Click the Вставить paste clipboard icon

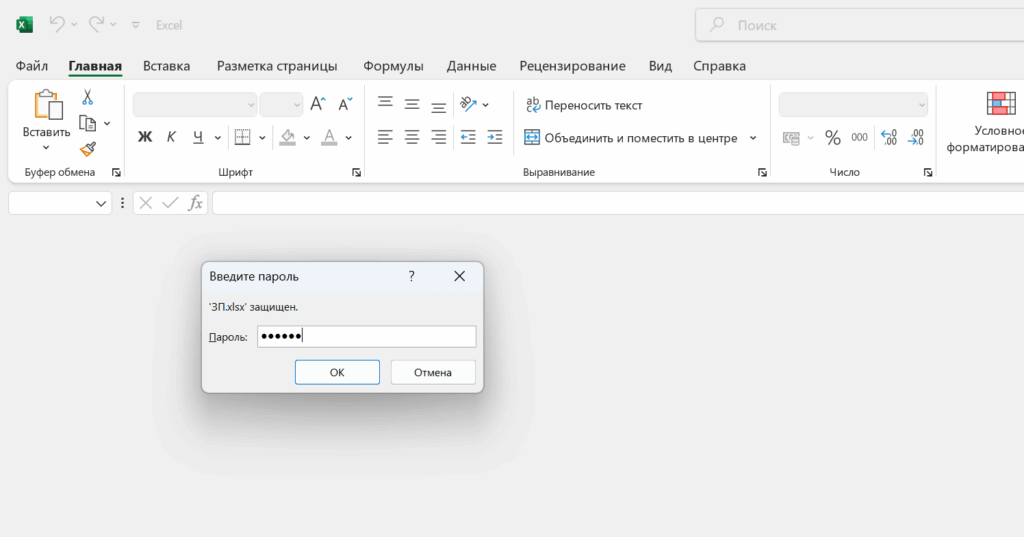pos(48,105)
